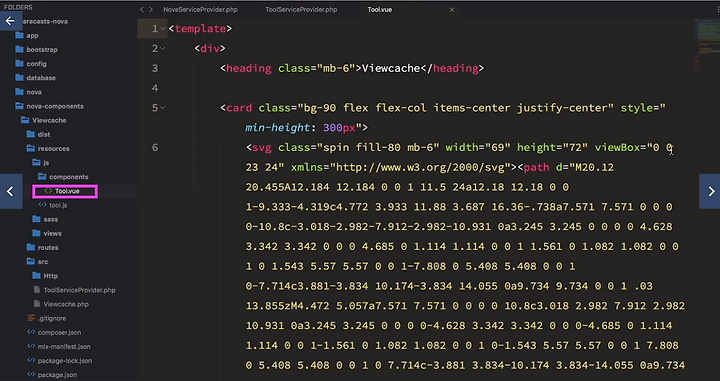
Task: Go to previous slide with left chevron
Action: click(x=11, y=191)
